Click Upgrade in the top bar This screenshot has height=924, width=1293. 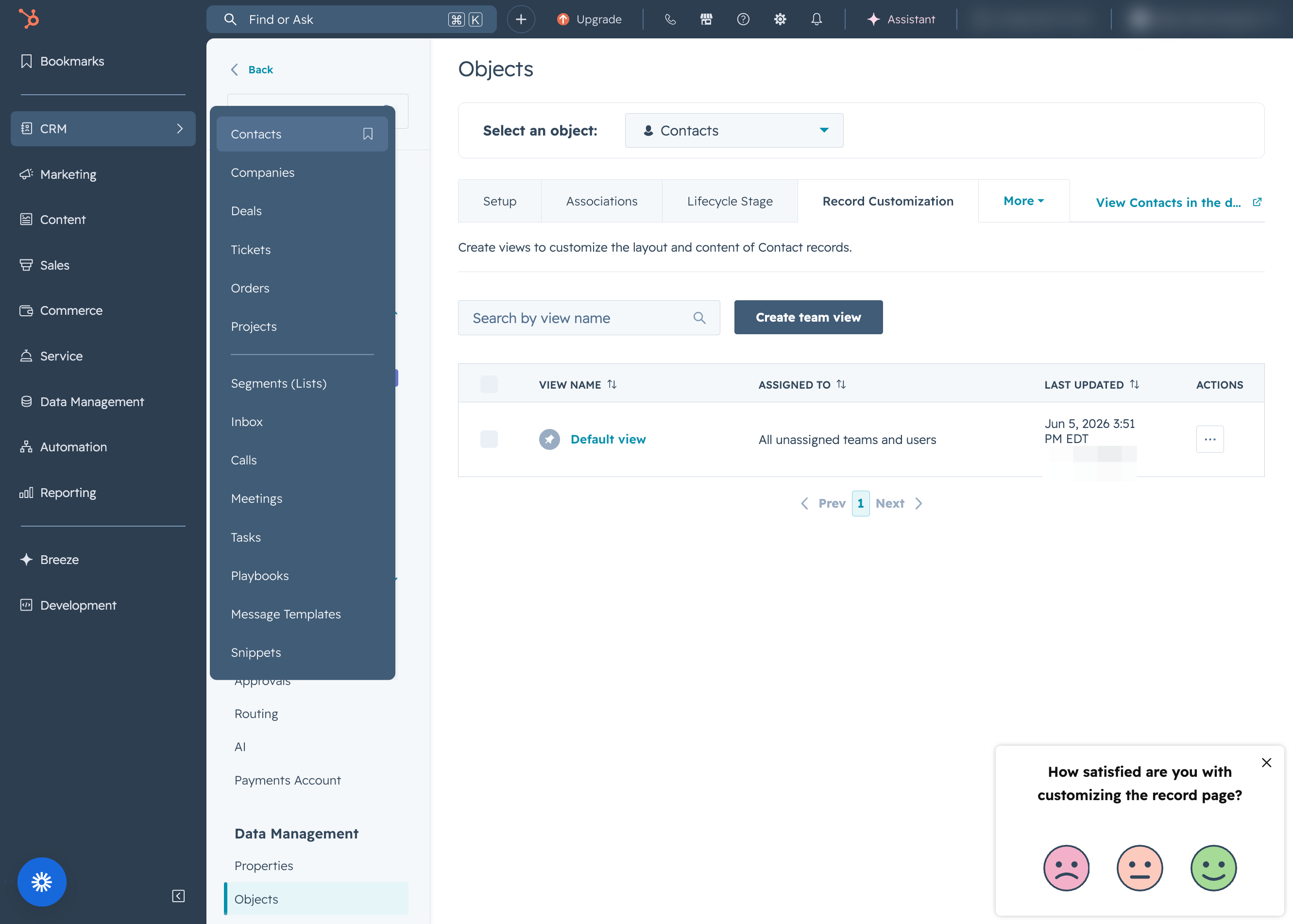click(589, 19)
